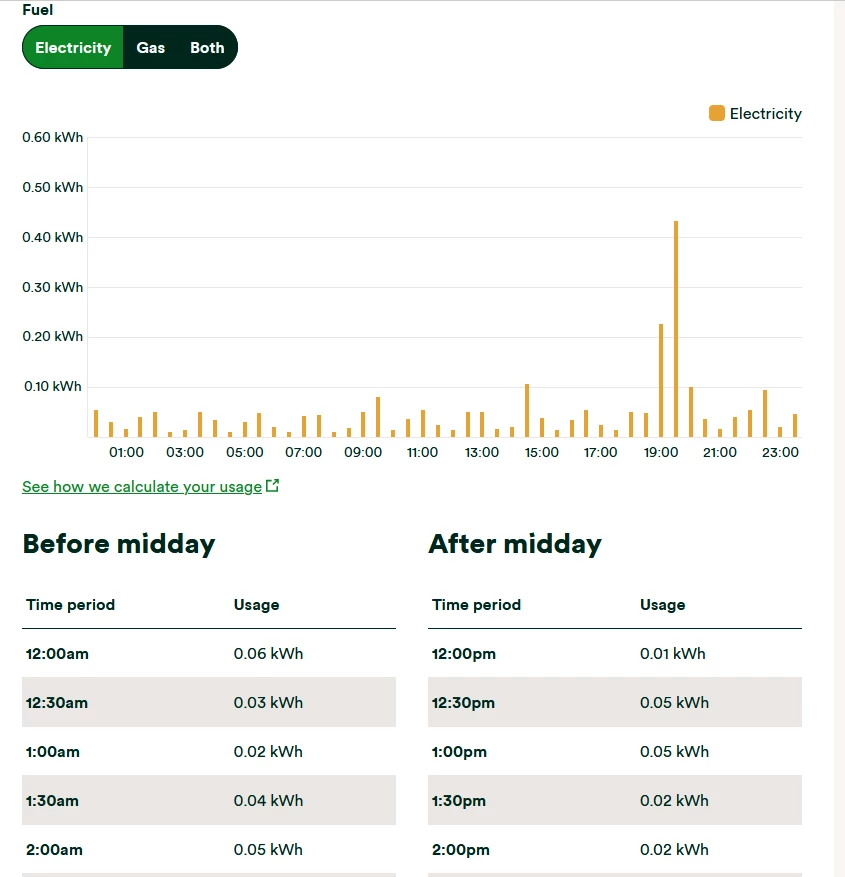Select the 2:00am usage row
The height and width of the screenshot is (877, 845).
pyautogui.click(x=208, y=850)
